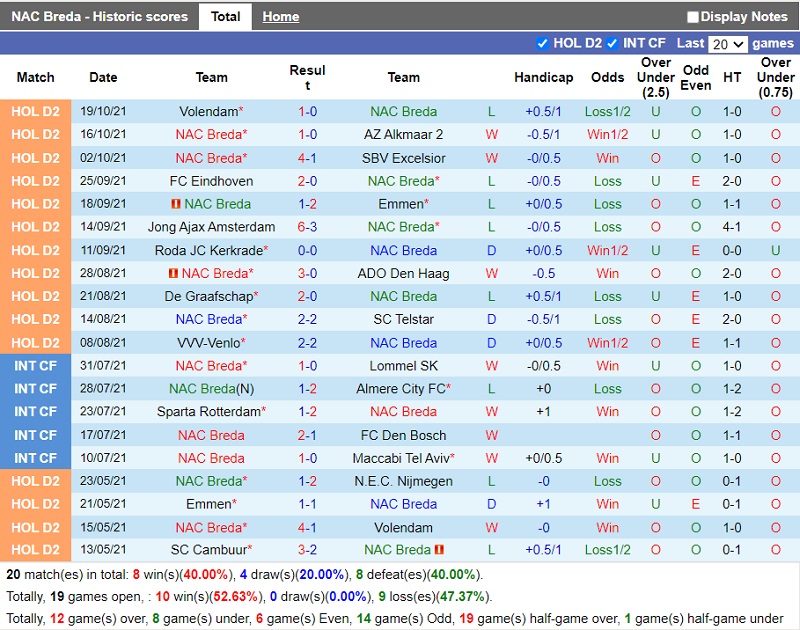Switch to the Total tab
The width and height of the screenshot is (800, 630).
pyautogui.click(x=226, y=16)
